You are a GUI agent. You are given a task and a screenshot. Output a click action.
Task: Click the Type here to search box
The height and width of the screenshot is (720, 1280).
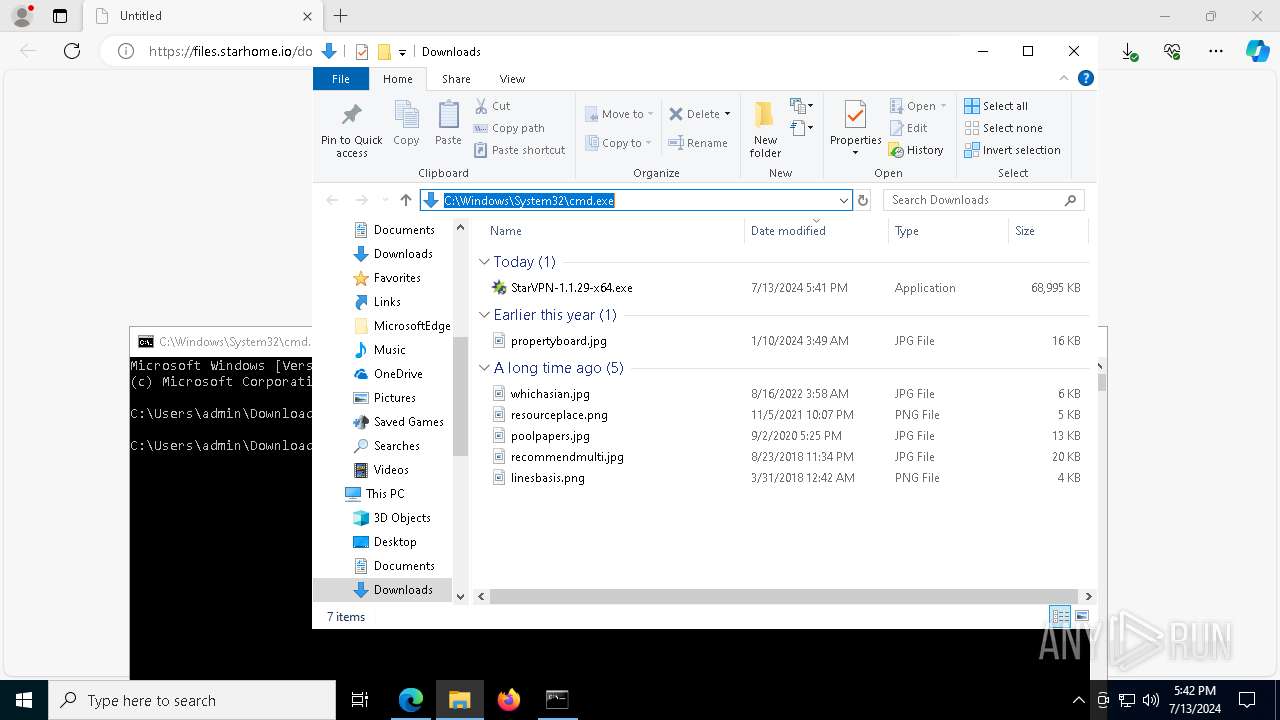(x=192, y=700)
